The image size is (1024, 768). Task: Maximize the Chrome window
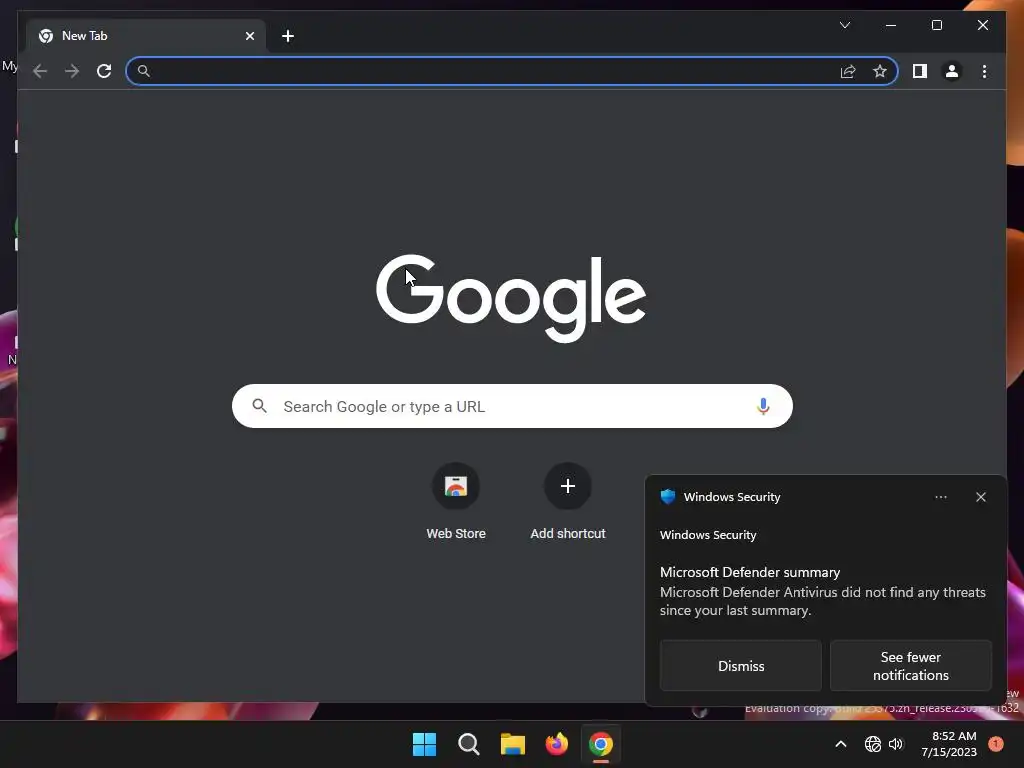[936, 25]
